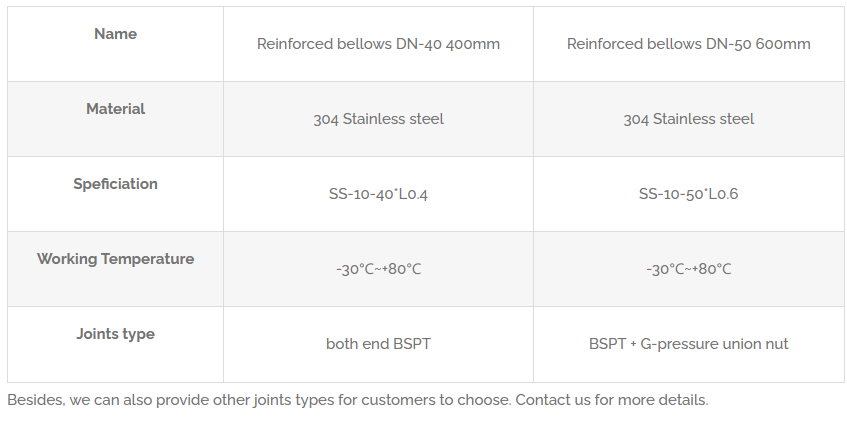Click 304 Stainless steel in DN-50 column
The height and width of the screenshot is (422, 847).
coord(688,119)
